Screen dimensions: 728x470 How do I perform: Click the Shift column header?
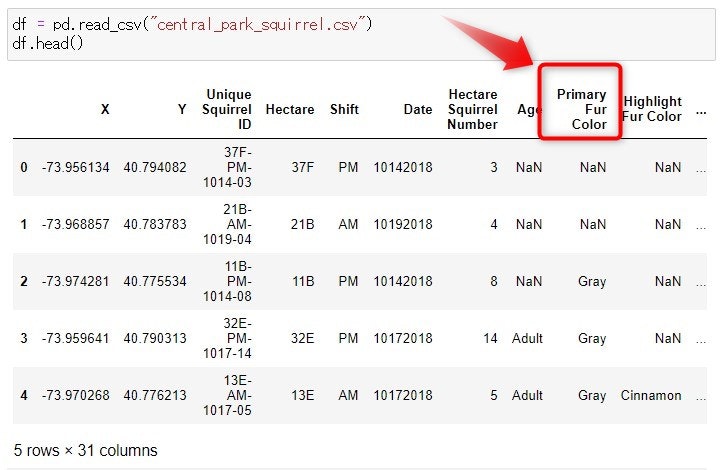coord(344,110)
